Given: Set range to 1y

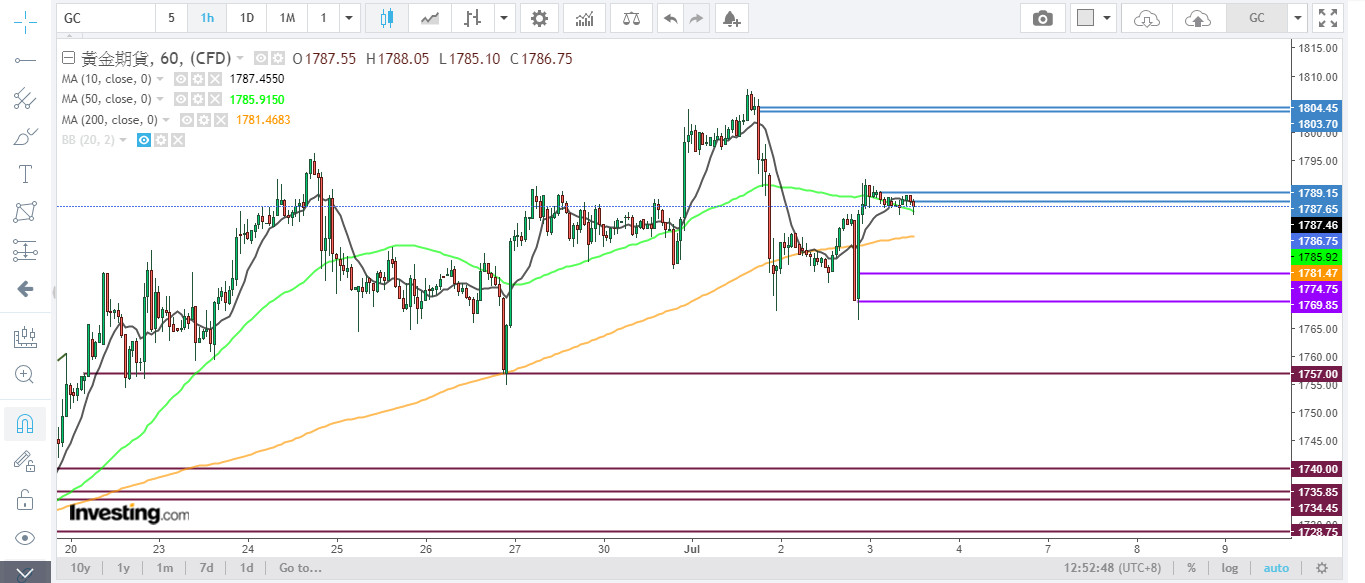Looking at the screenshot, I should (123, 568).
